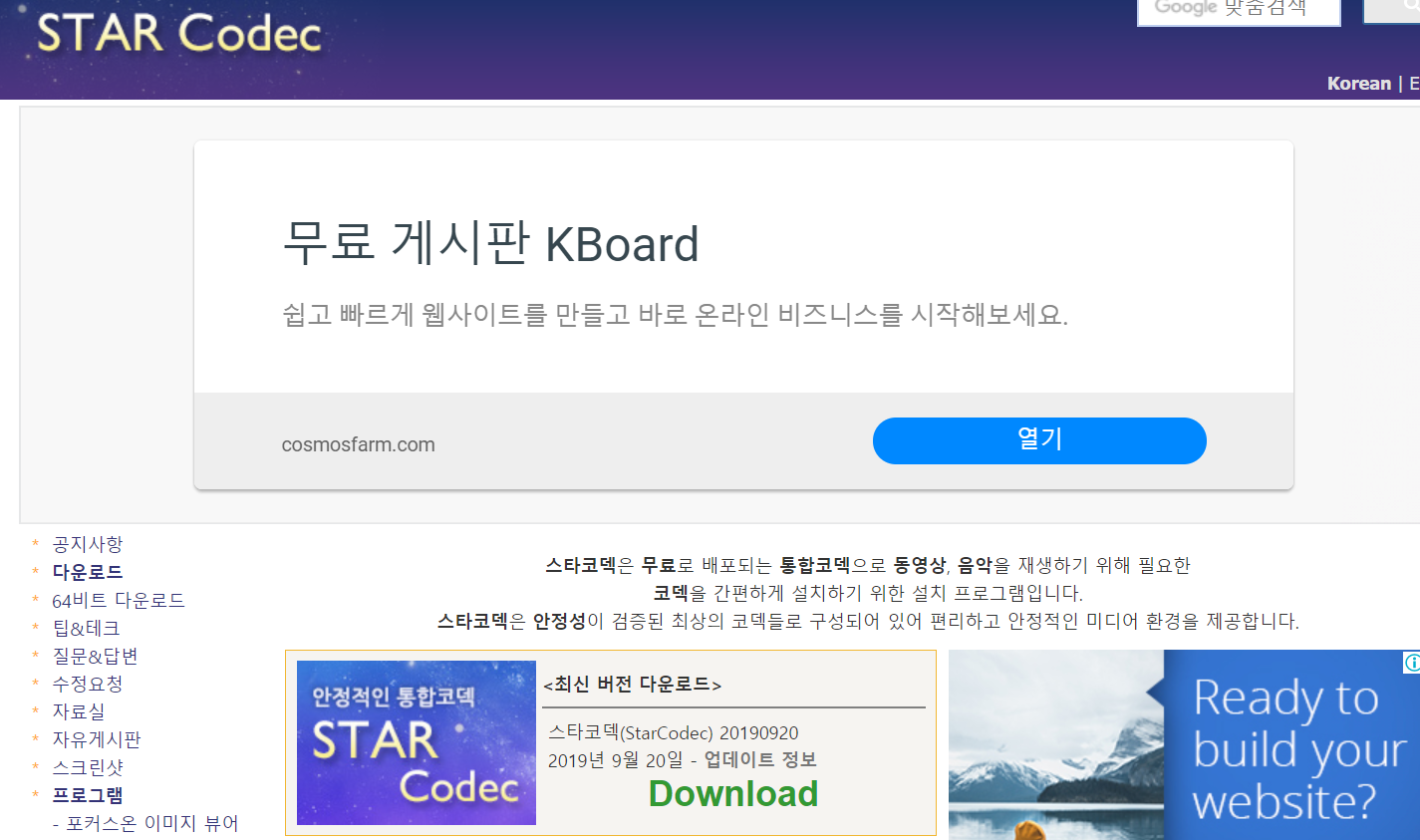Go to 스크린샷 in sidebar

coord(88,767)
